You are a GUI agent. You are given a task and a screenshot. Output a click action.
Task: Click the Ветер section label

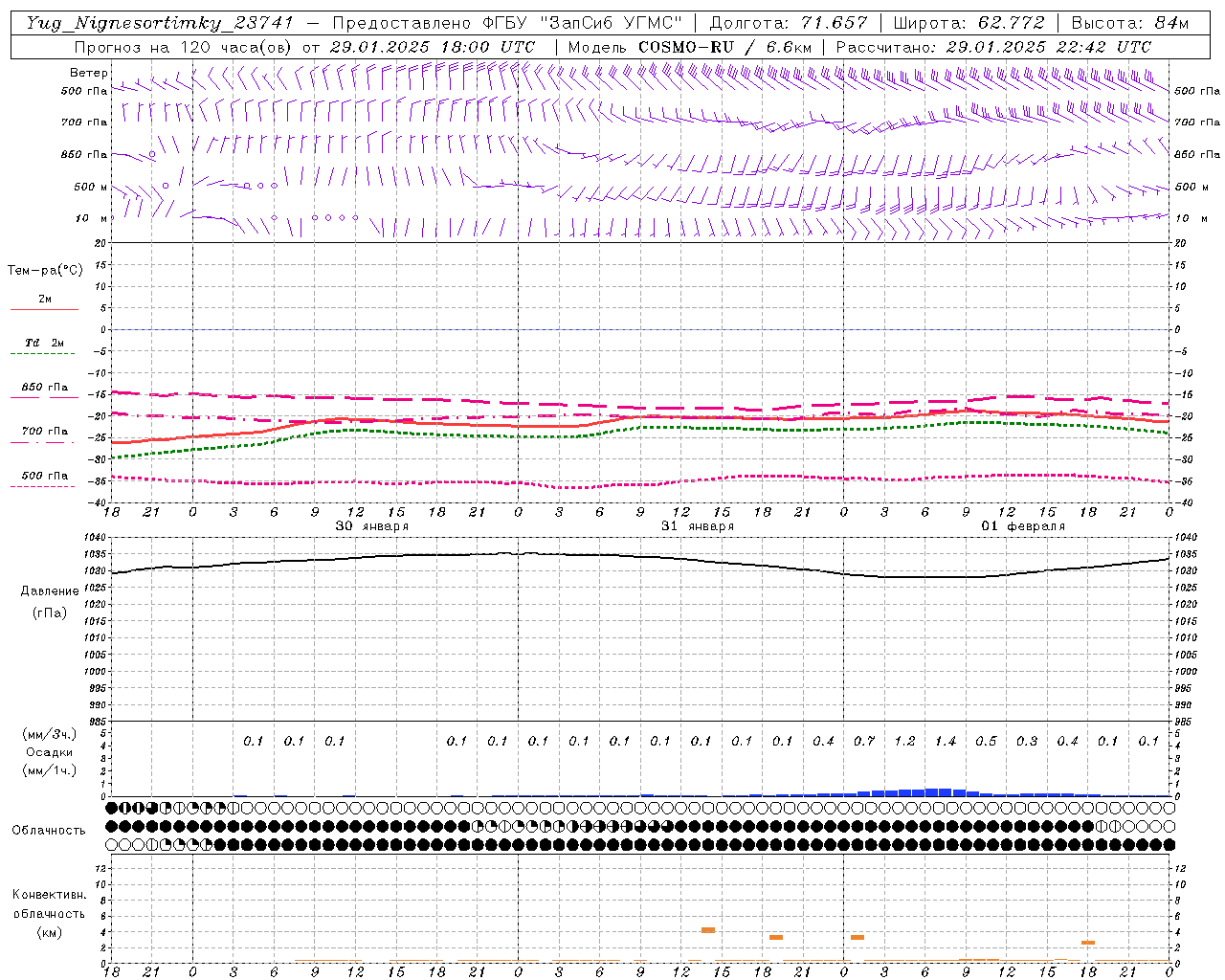pyautogui.click(x=89, y=73)
